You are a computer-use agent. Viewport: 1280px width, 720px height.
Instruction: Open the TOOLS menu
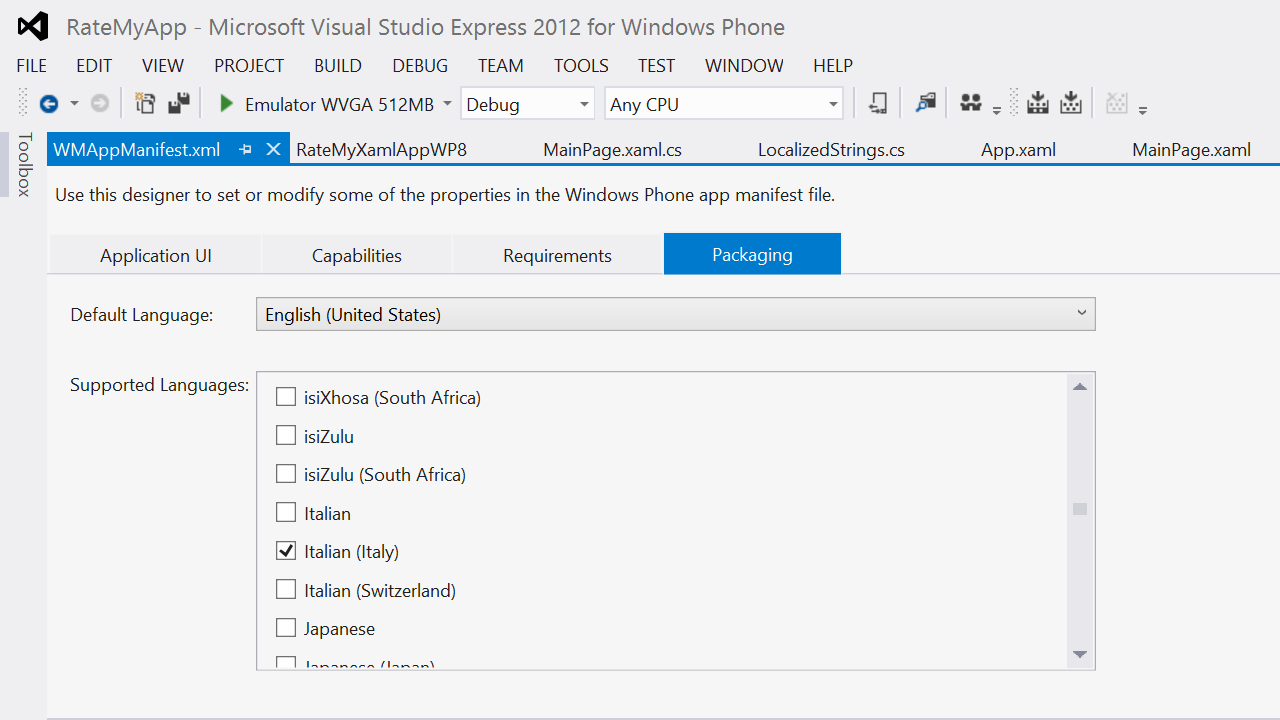[581, 66]
